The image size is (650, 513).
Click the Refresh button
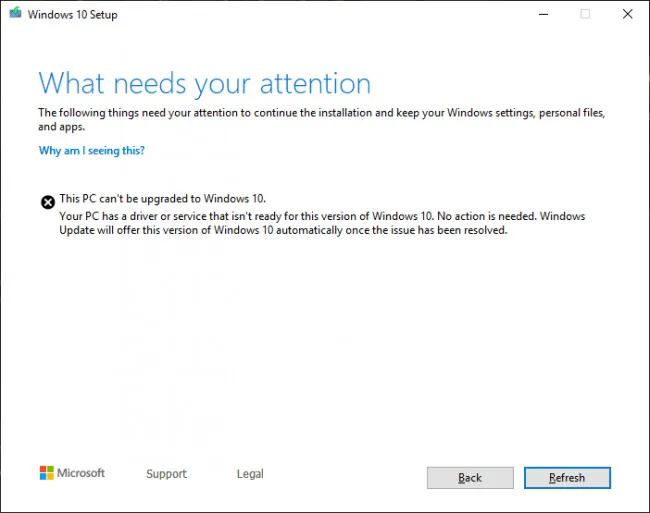click(x=567, y=478)
